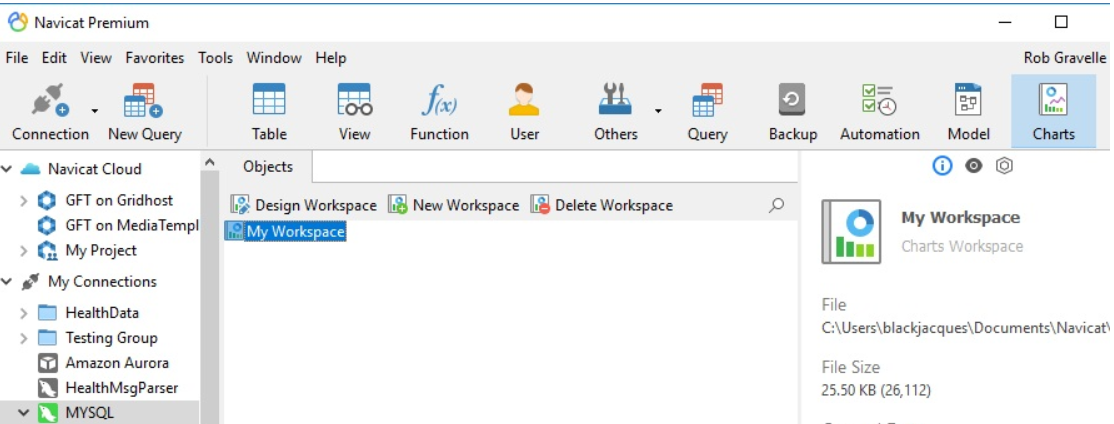Open the Favorites menu
Image resolution: width=1114 pixels, height=424 pixels.
154,58
